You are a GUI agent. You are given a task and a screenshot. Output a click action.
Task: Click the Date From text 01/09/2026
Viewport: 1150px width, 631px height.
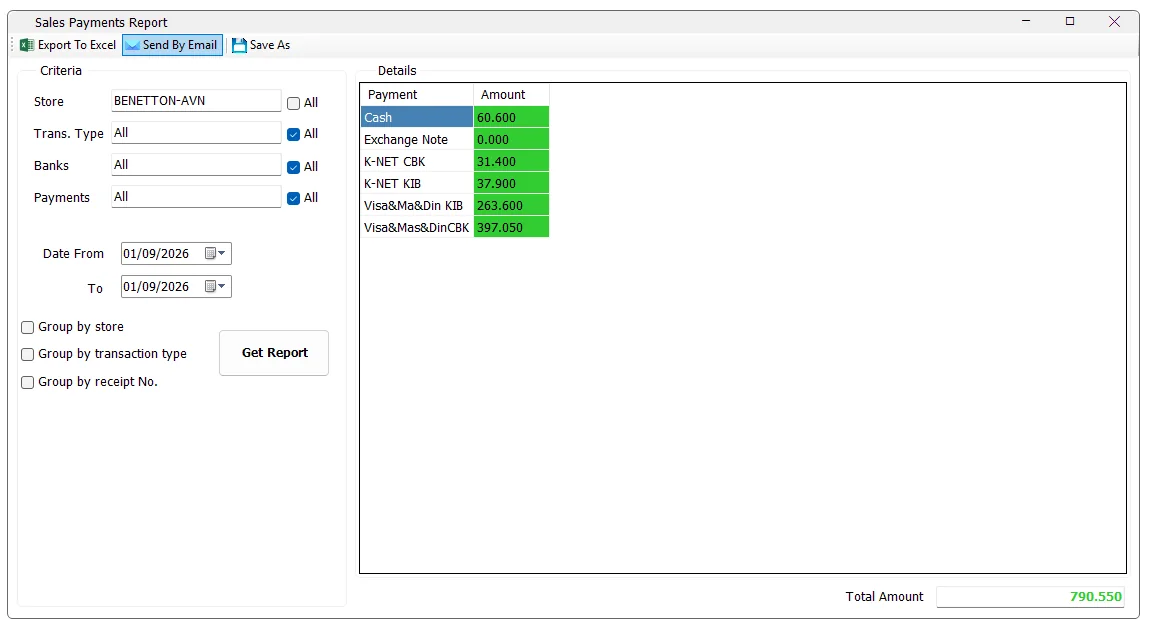click(156, 254)
